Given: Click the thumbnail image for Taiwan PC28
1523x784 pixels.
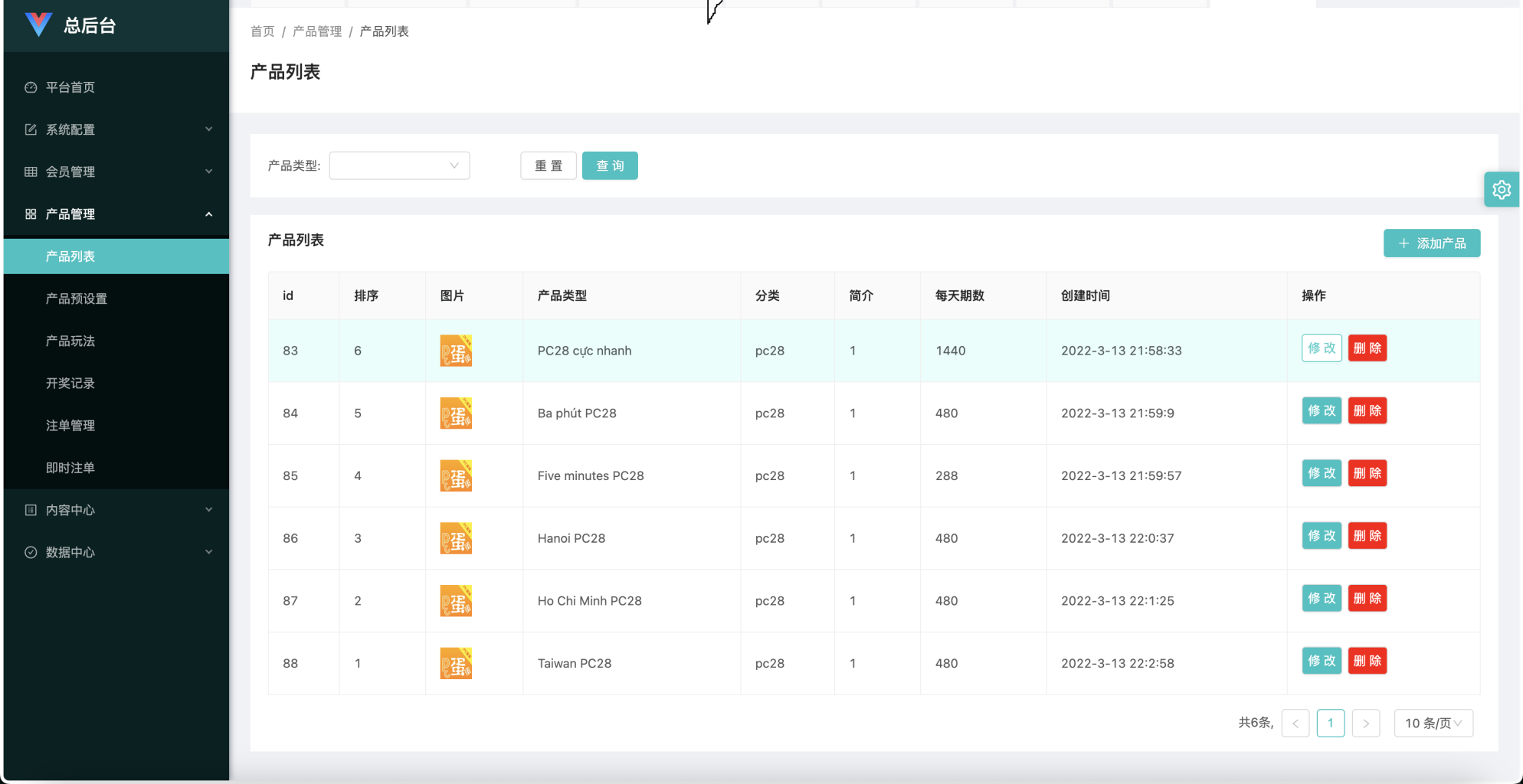Looking at the screenshot, I should pos(455,663).
